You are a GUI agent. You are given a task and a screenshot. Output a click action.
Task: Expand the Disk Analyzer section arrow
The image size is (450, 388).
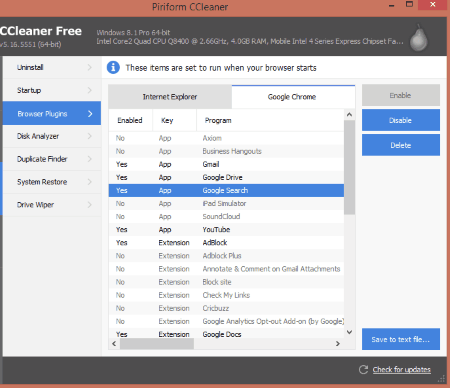89,136
